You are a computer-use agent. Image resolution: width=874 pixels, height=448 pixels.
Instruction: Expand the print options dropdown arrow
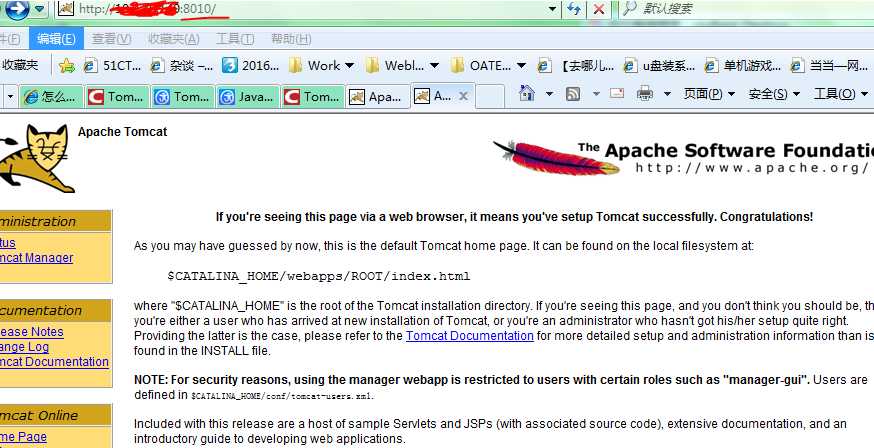click(x=667, y=94)
